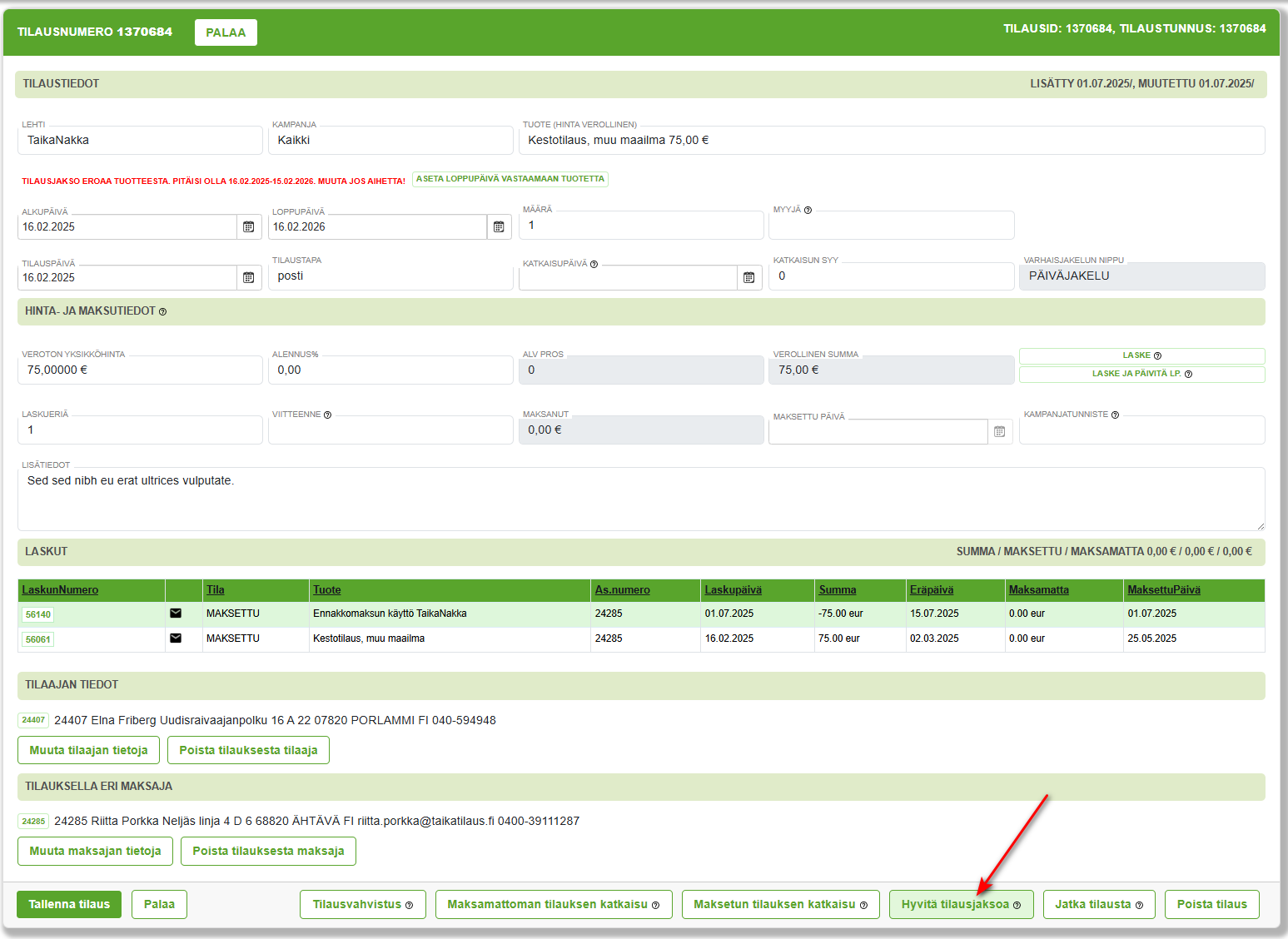
Task: Click envelope icon for invoice 56061
Action: pos(176,638)
